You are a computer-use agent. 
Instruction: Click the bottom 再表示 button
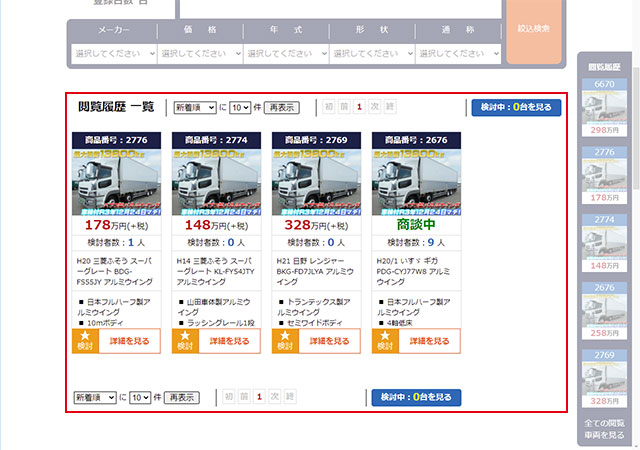[x=182, y=397]
